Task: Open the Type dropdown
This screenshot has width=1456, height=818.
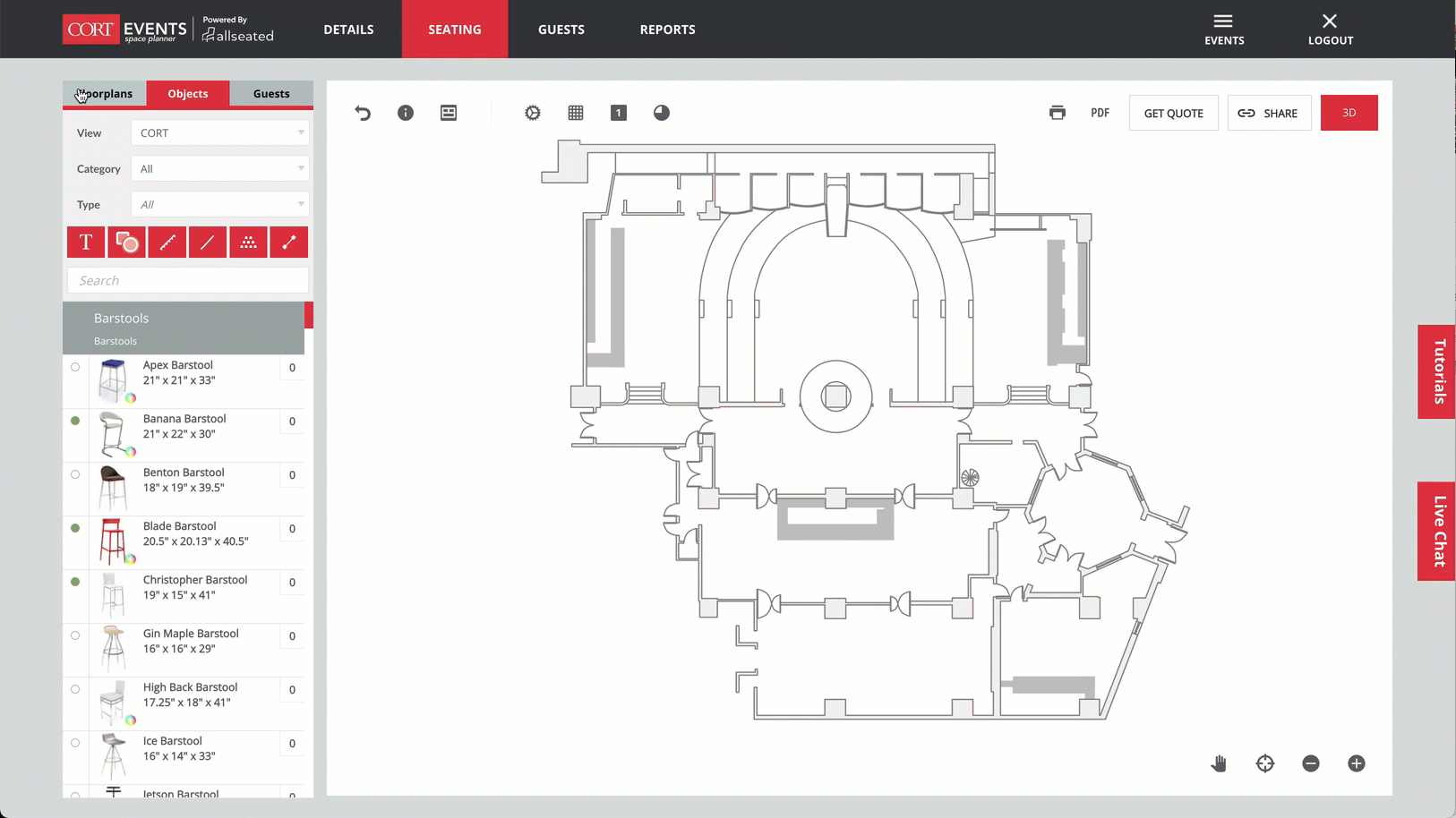Action: [x=219, y=204]
